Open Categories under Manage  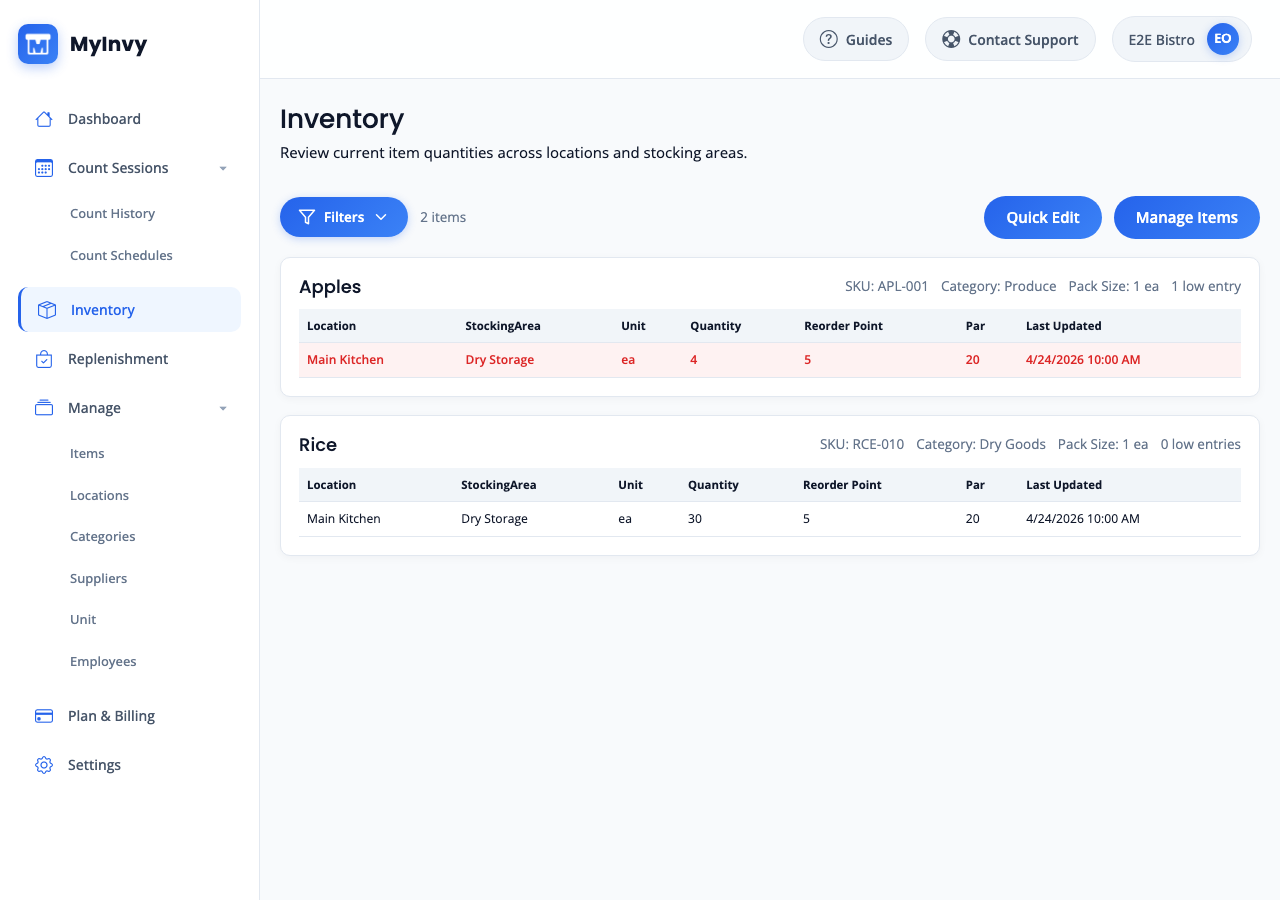click(102, 536)
